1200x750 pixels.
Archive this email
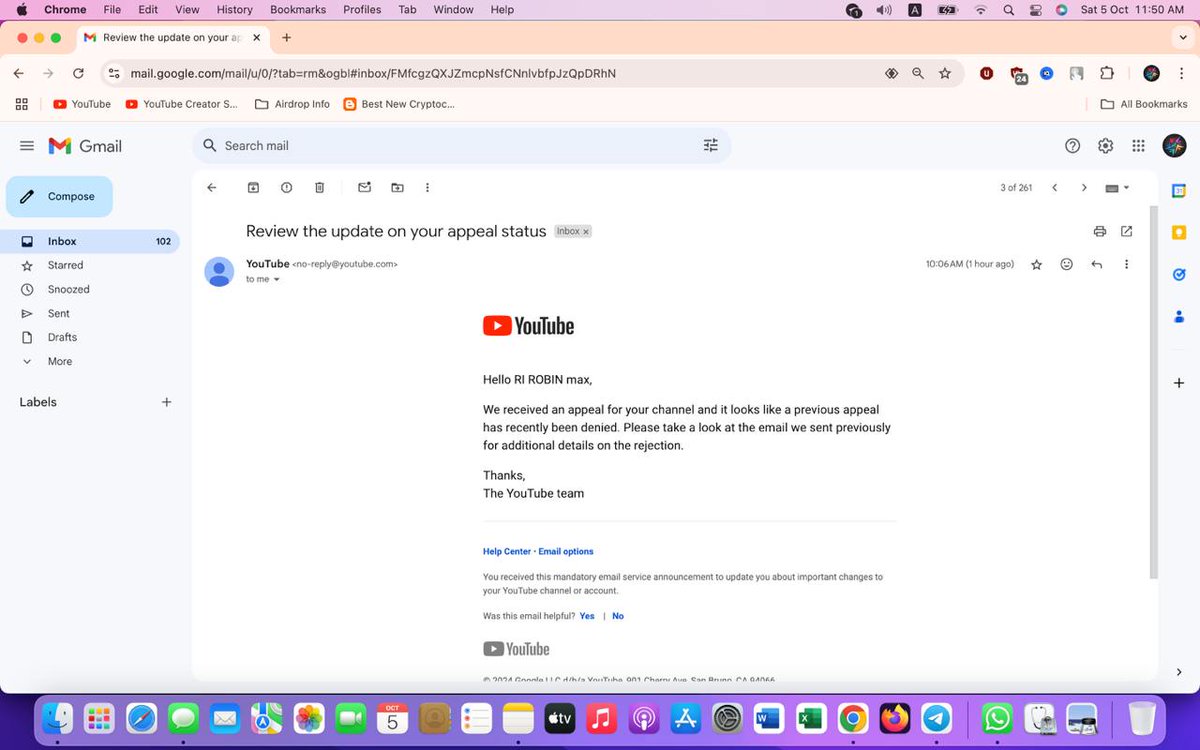point(254,188)
